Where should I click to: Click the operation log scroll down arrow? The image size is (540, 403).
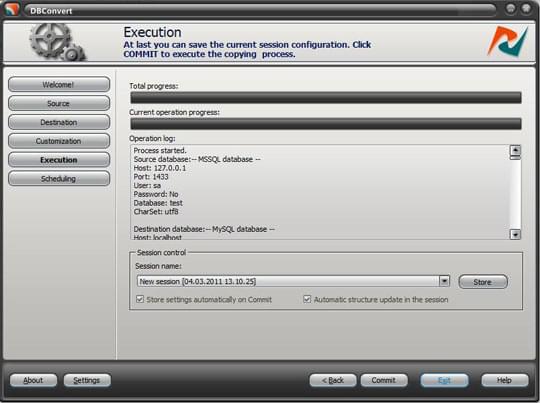pyautogui.click(x=515, y=235)
